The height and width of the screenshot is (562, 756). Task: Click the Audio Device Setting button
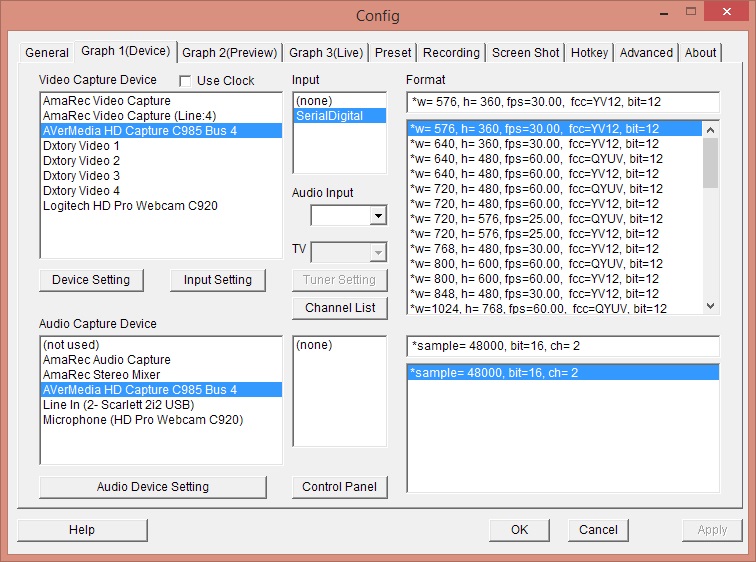153,487
